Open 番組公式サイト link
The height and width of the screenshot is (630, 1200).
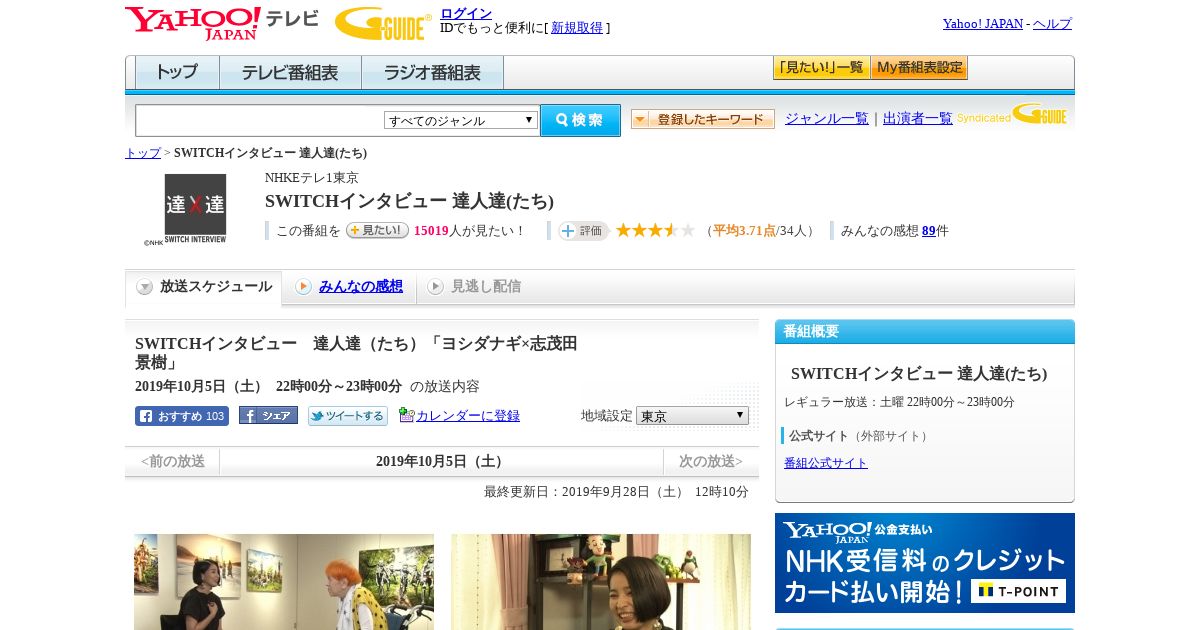pyautogui.click(x=826, y=463)
